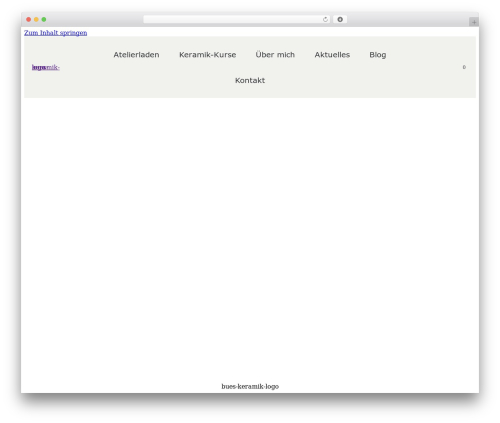Follow the 'Zum Inhalt springen' link
The height and width of the screenshot is (423, 500).
pos(55,33)
